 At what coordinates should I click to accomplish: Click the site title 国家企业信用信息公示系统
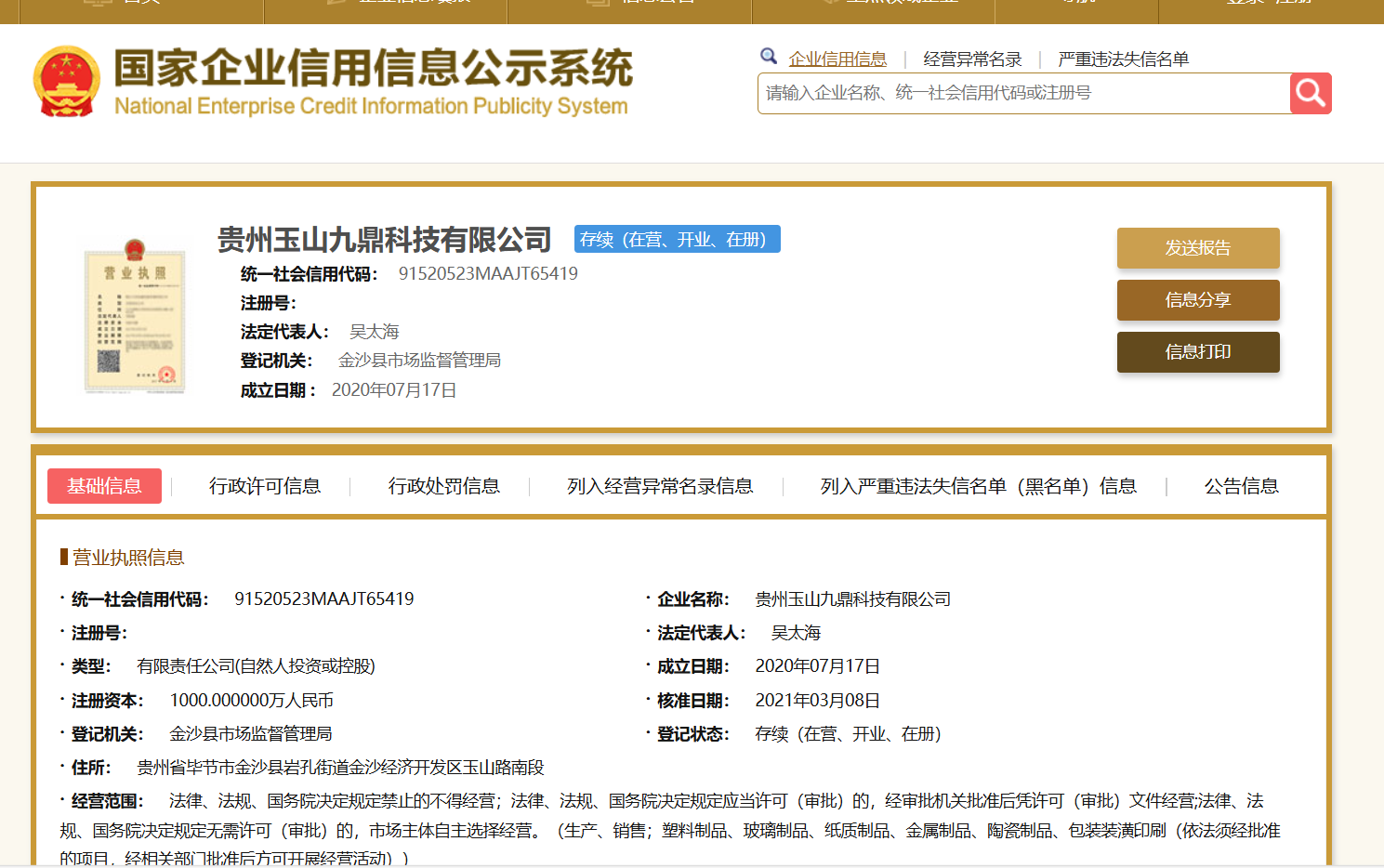coord(373,69)
